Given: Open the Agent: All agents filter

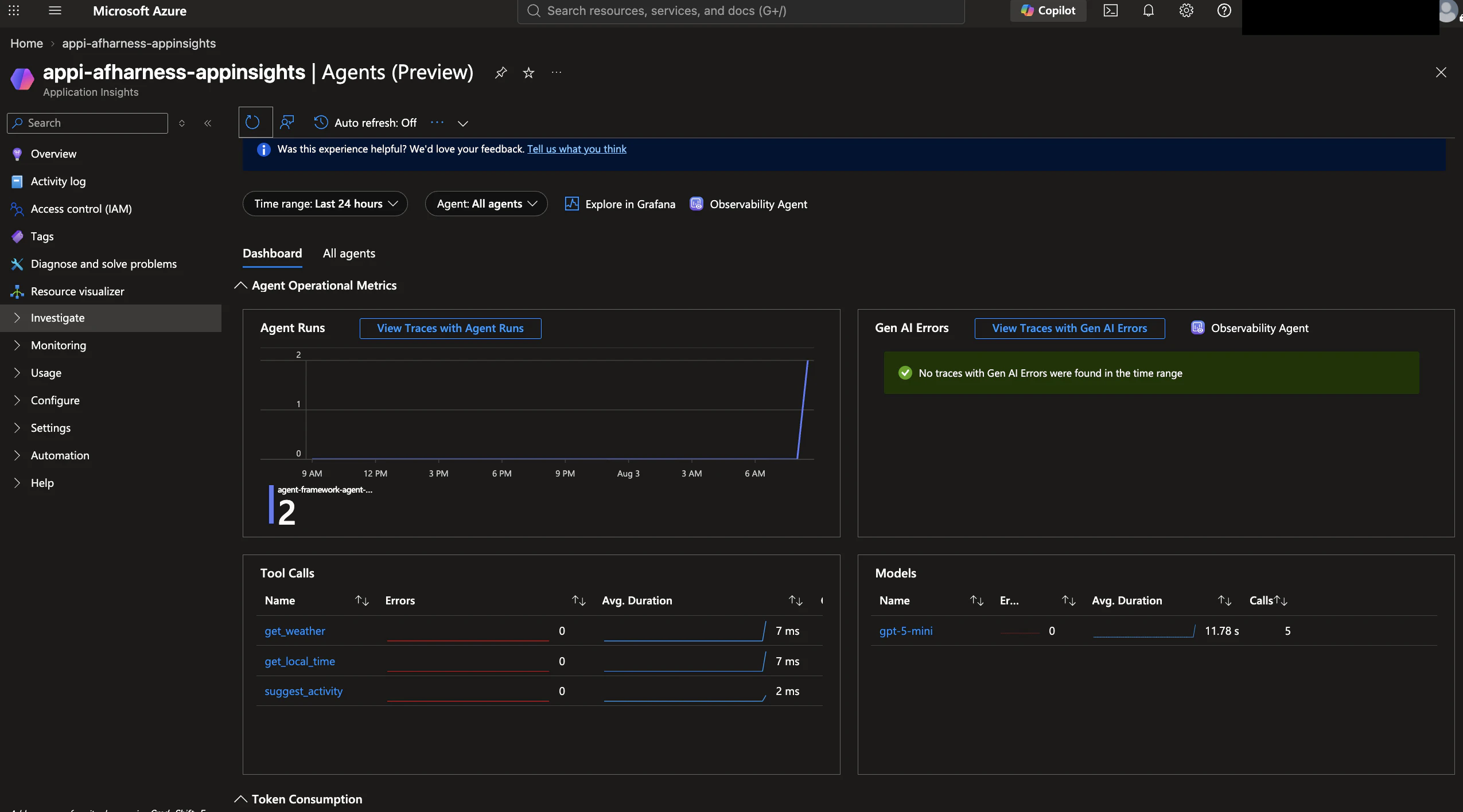Looking at the screenshot, I should (x=487, y=204).
